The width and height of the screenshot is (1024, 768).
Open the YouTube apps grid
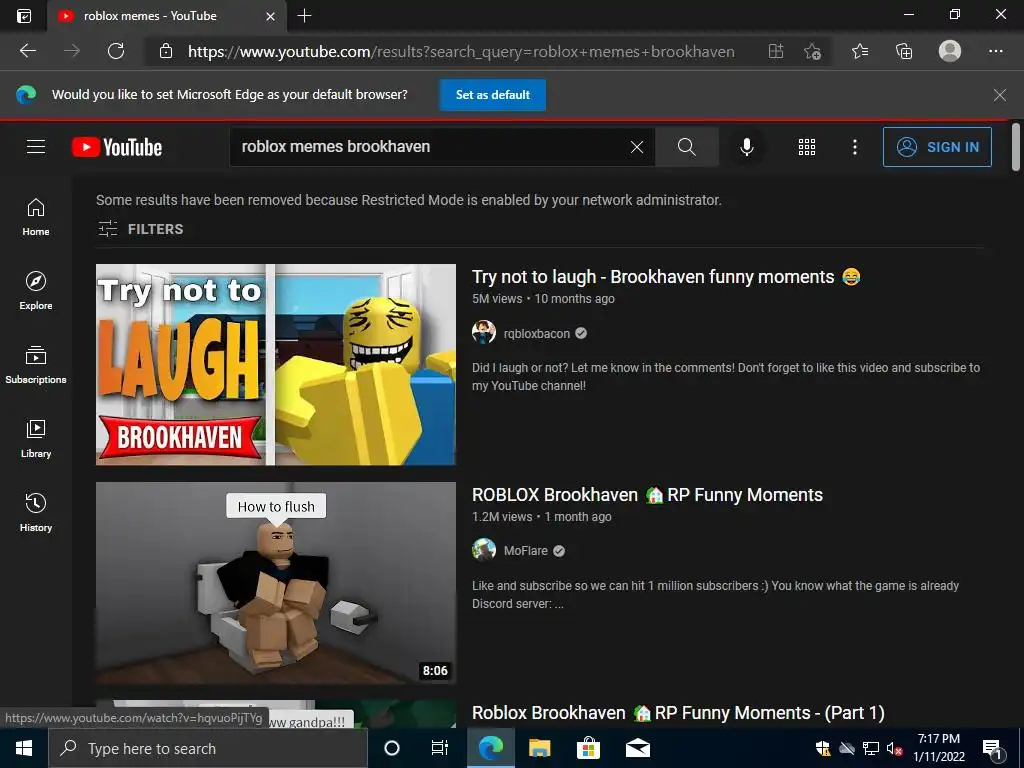807,147
